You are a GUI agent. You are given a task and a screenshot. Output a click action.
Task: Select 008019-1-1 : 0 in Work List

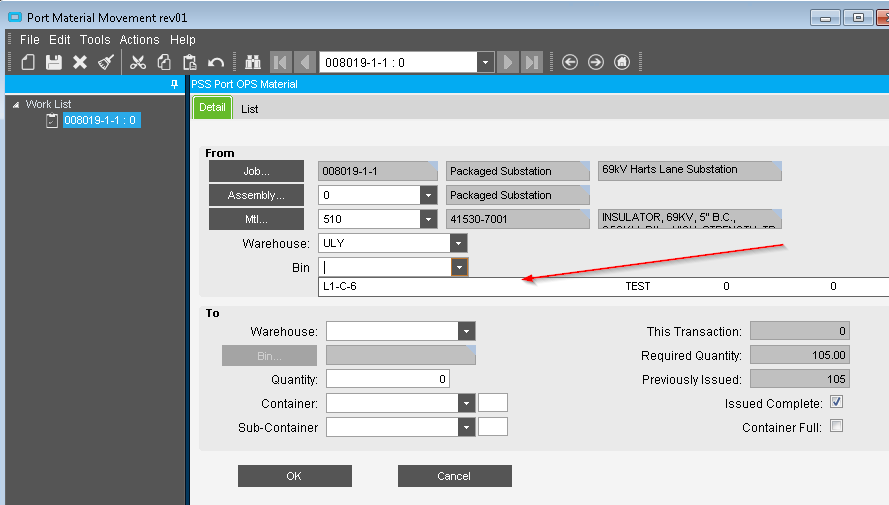[x=100, y=120]
